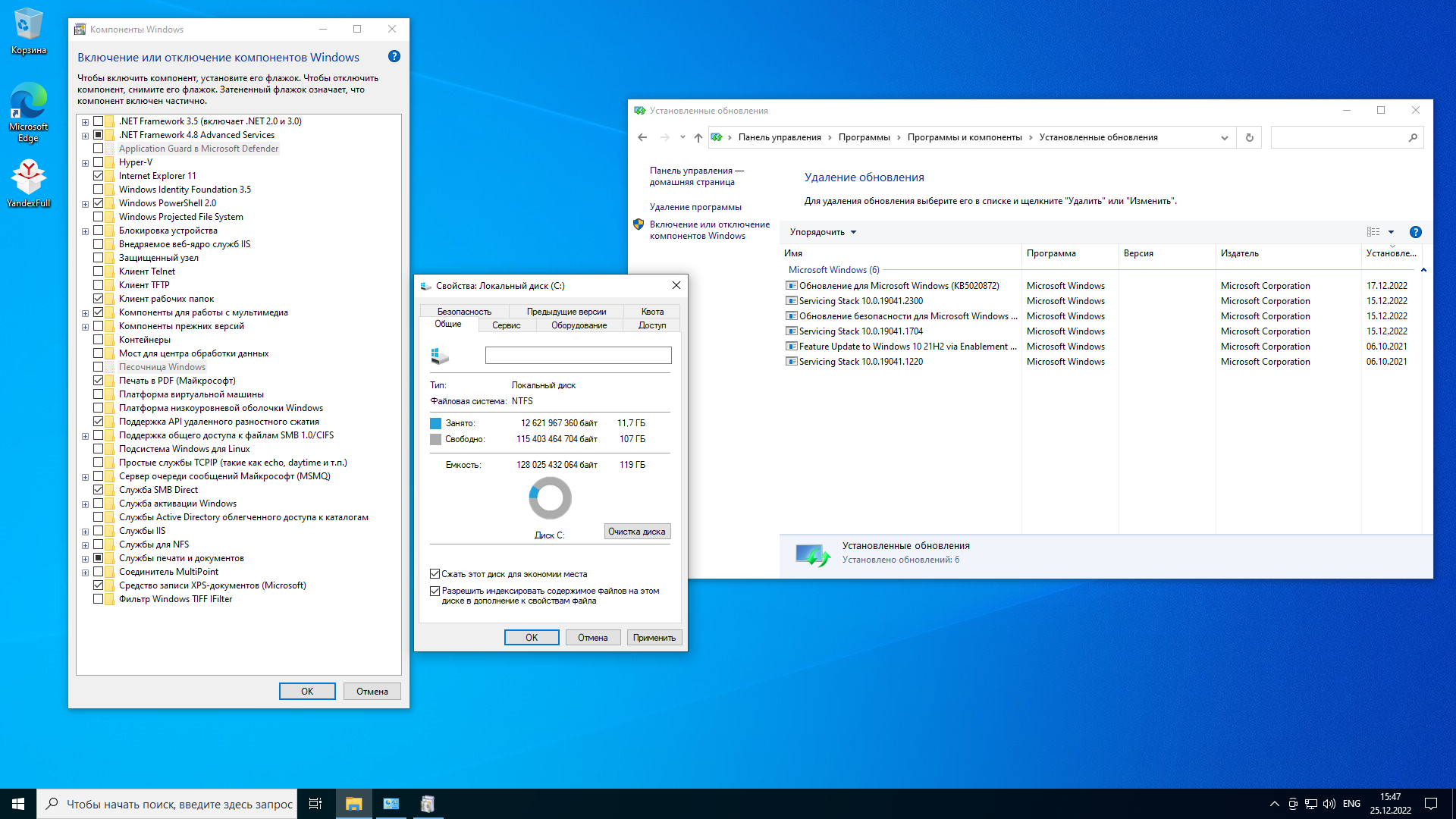The image size is (1456, 819).
Task: Click File Explorer on the taskbar
Action: coord(353,804)
